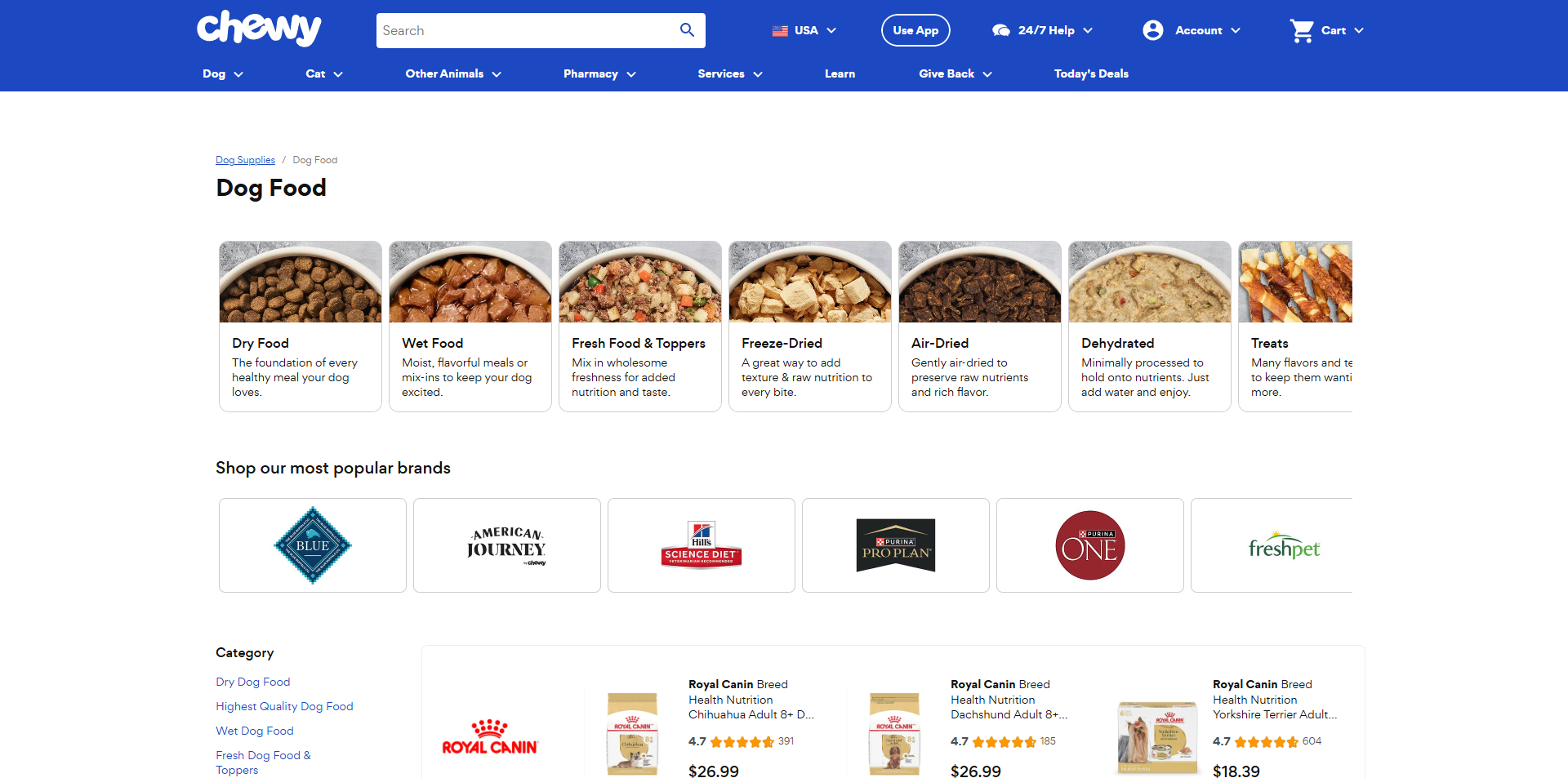The width and height of the screenshot is (1568, 778).
Task: Expand the Other Animals chevron
Action: (x=497, y=74)
